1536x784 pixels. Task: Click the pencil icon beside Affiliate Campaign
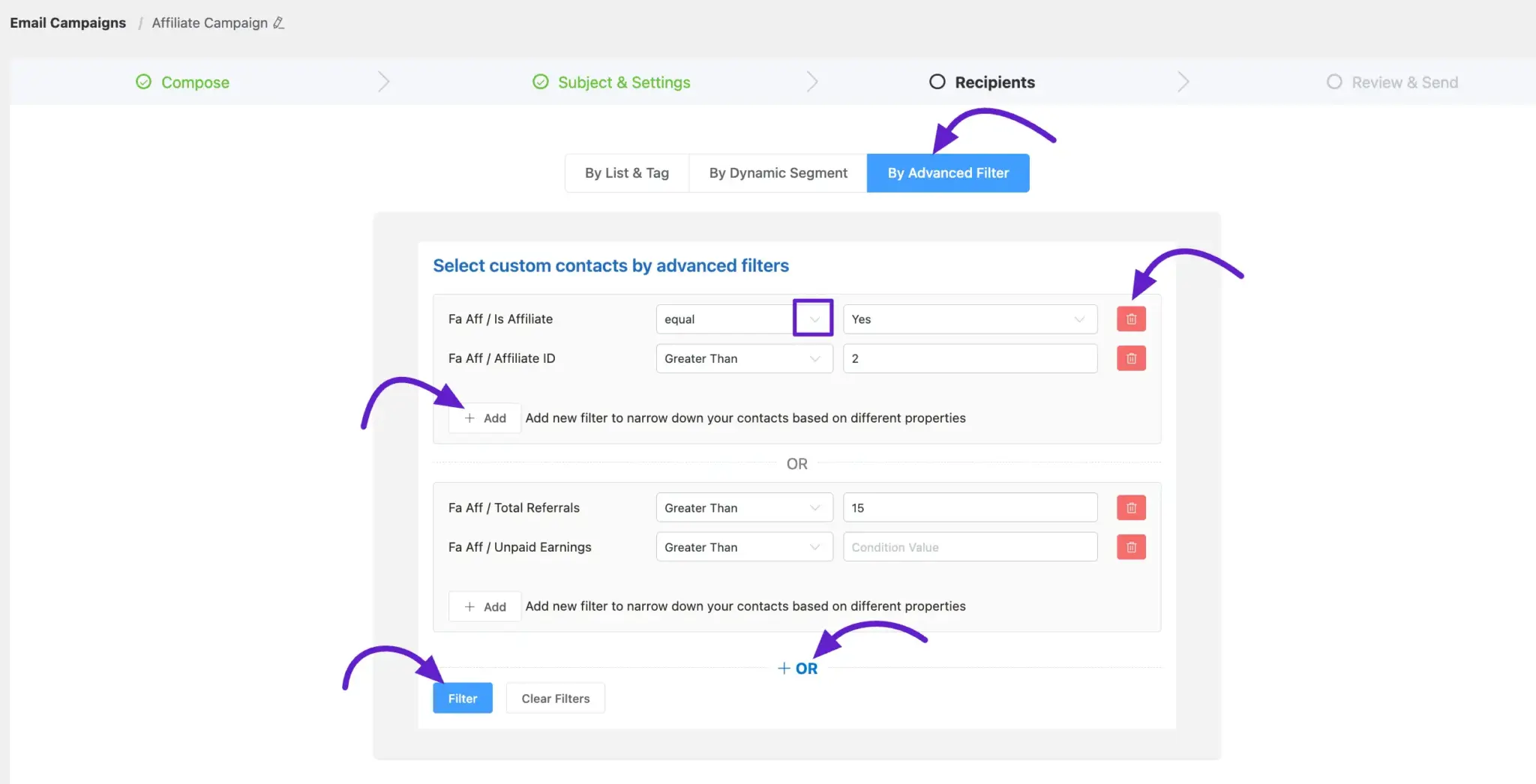[278, 23]
